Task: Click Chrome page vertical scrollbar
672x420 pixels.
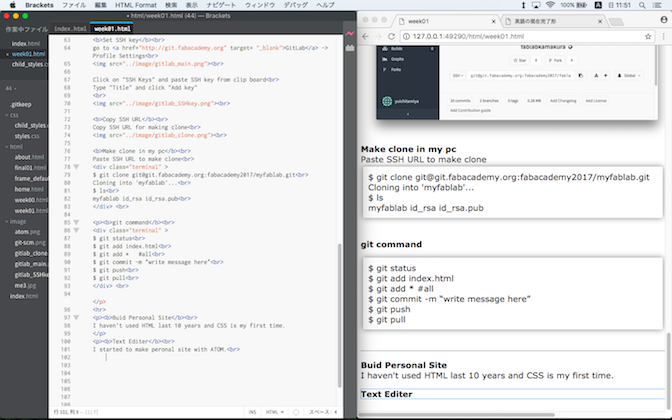Action: coord(669,370)
